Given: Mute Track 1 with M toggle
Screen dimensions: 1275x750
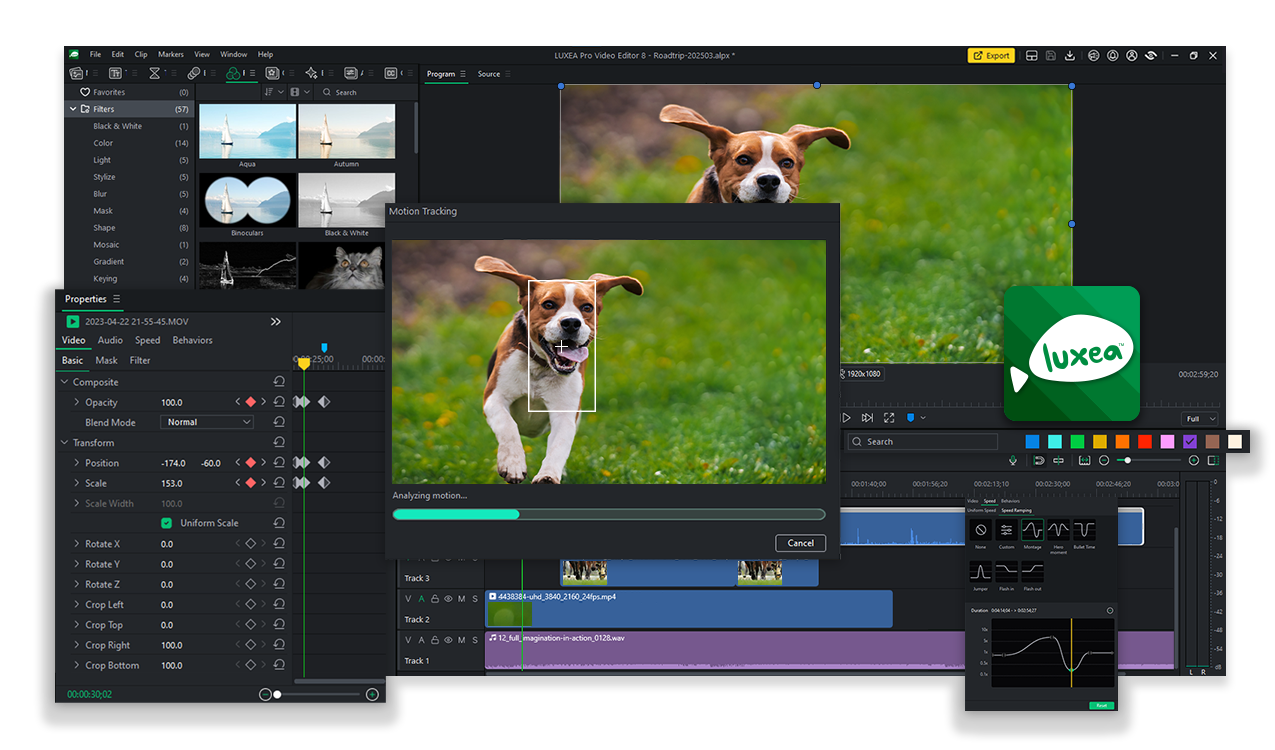Looking at the screenshot, I should [x=461, y=640].
